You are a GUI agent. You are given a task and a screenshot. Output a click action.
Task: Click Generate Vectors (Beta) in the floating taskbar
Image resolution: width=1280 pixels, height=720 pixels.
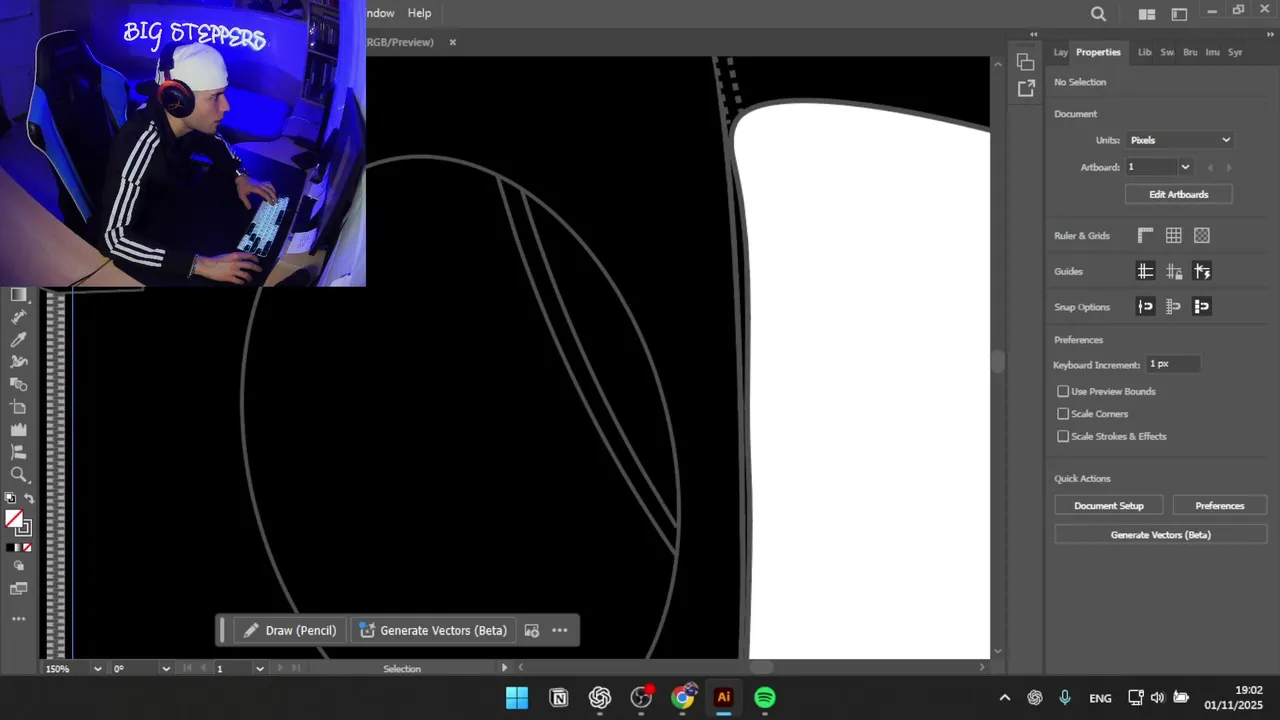(433, 630)
